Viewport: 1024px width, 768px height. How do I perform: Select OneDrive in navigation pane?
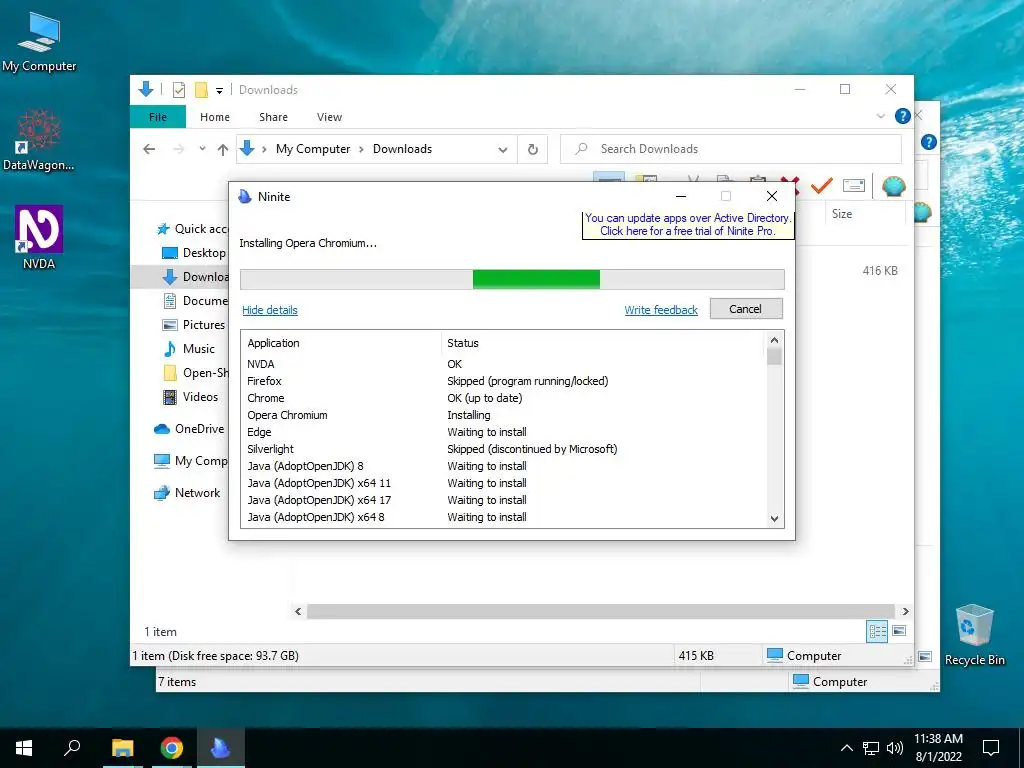click(x=189, y=429)
